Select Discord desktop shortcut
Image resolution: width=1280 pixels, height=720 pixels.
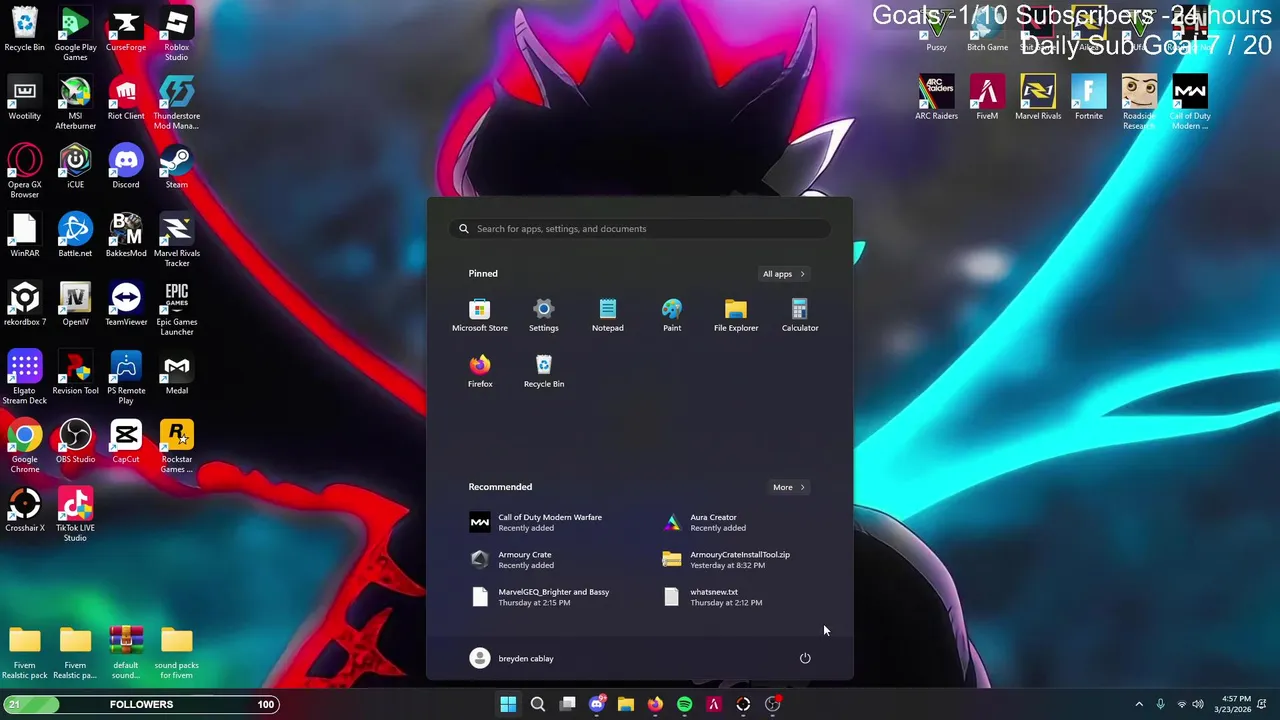point(126,166)
